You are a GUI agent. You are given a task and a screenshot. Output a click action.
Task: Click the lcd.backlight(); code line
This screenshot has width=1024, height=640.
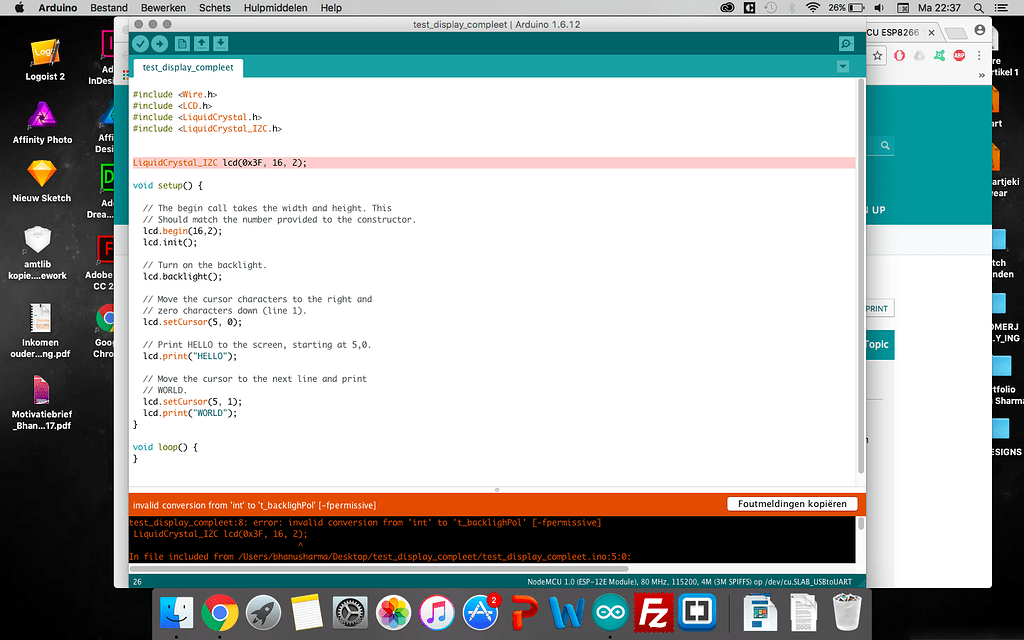tap(182, 276)
